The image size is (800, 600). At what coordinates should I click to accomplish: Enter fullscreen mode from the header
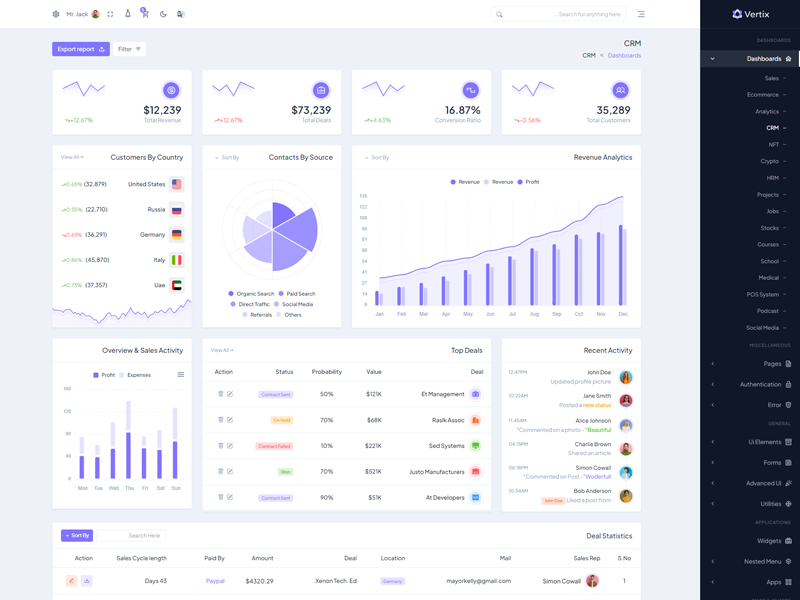coord(111,14)
